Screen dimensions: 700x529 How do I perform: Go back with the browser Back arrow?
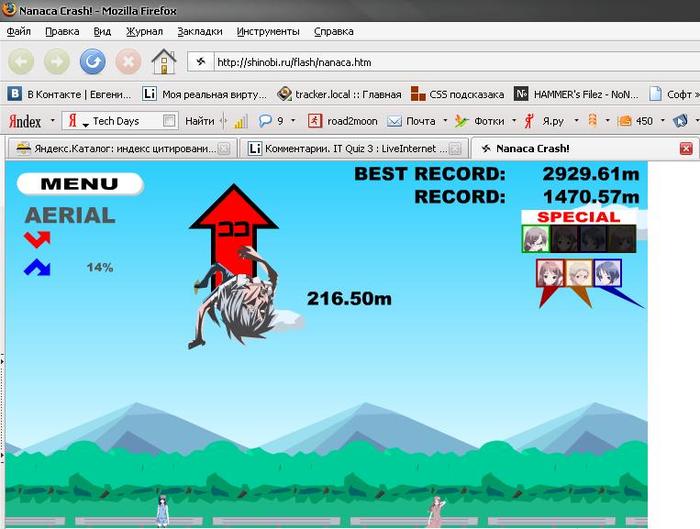(x=21, y=62)
